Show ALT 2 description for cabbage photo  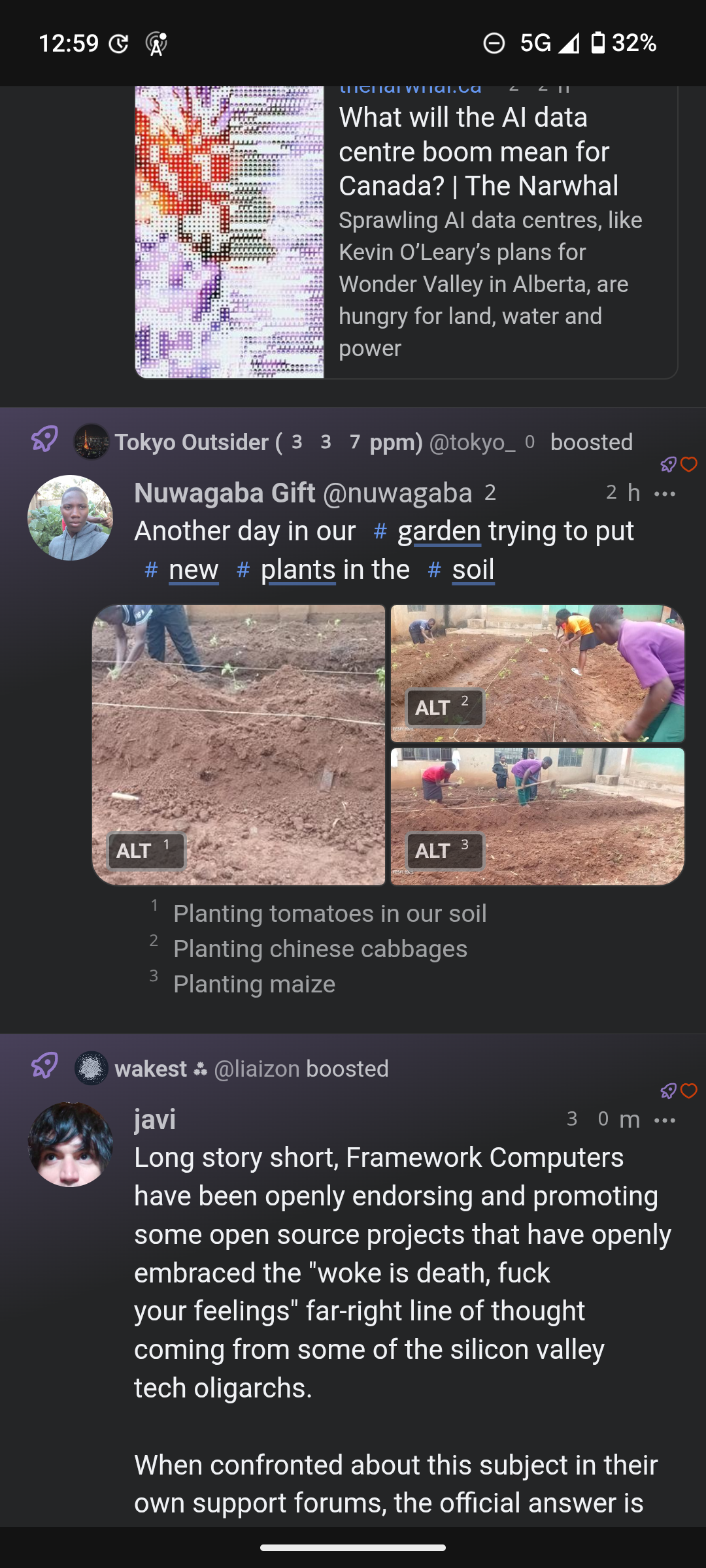pos(445,708)
